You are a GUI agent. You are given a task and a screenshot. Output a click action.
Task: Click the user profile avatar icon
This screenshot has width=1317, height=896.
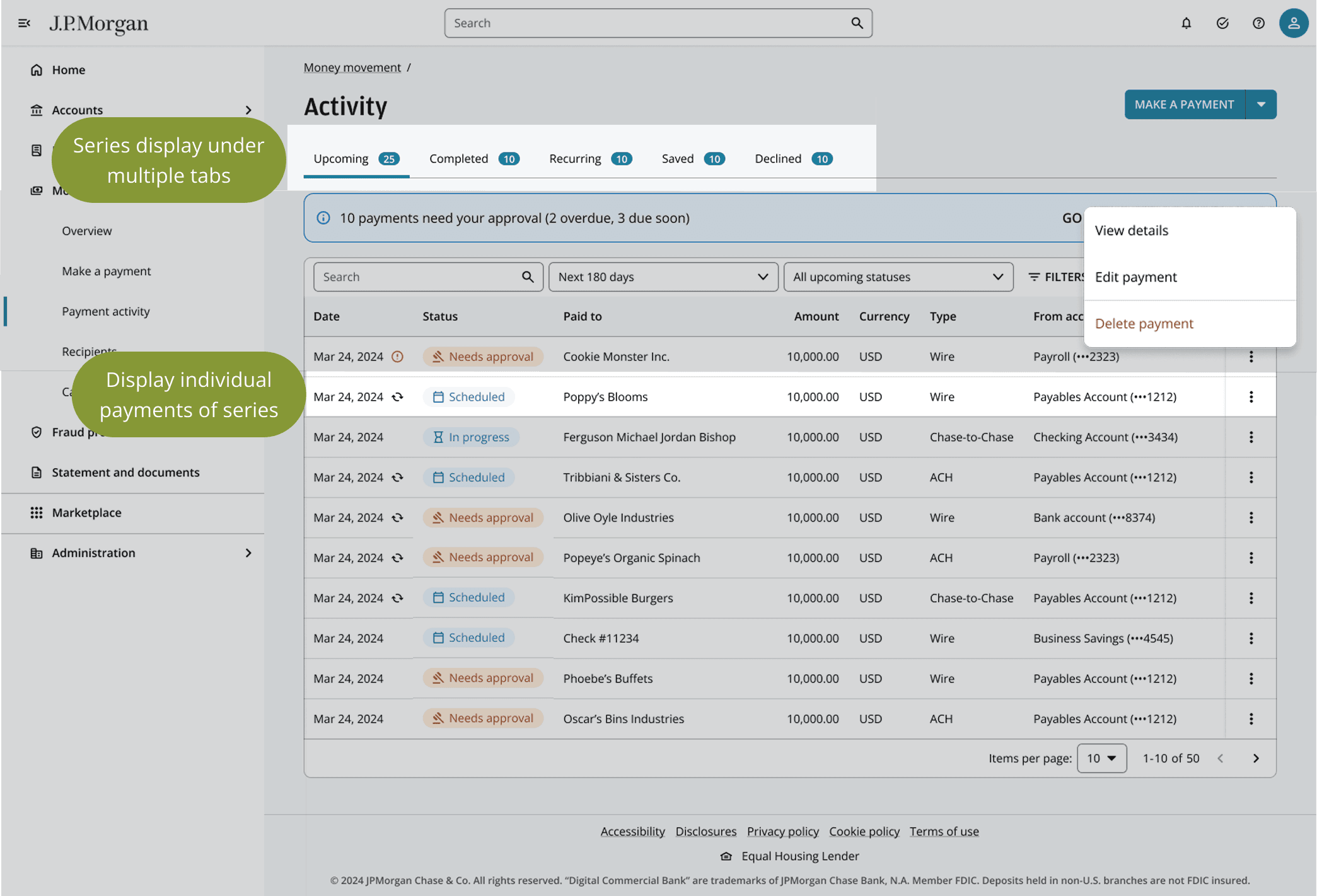1294,23
